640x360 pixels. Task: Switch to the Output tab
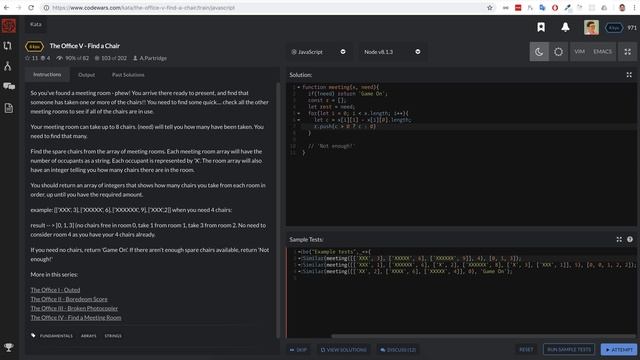[x=87, y=75]
